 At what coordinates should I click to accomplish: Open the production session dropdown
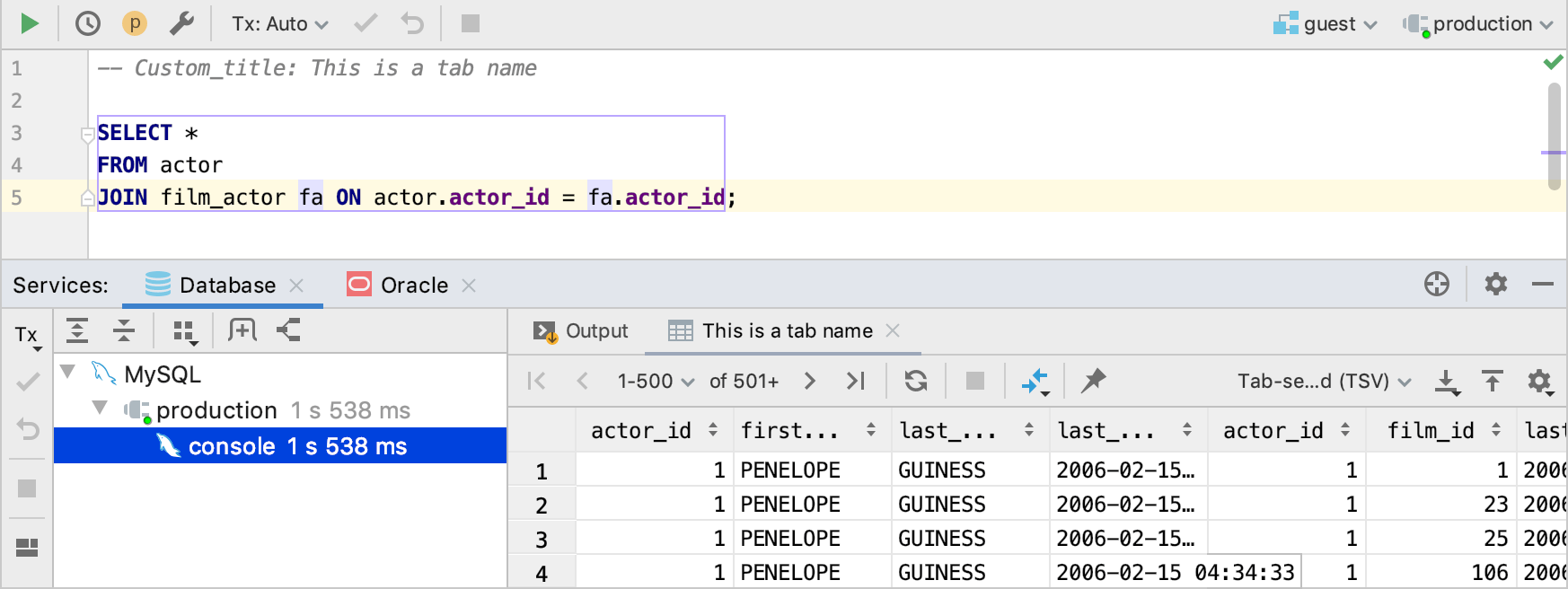pyautogui.click(x=1478, y=24)
